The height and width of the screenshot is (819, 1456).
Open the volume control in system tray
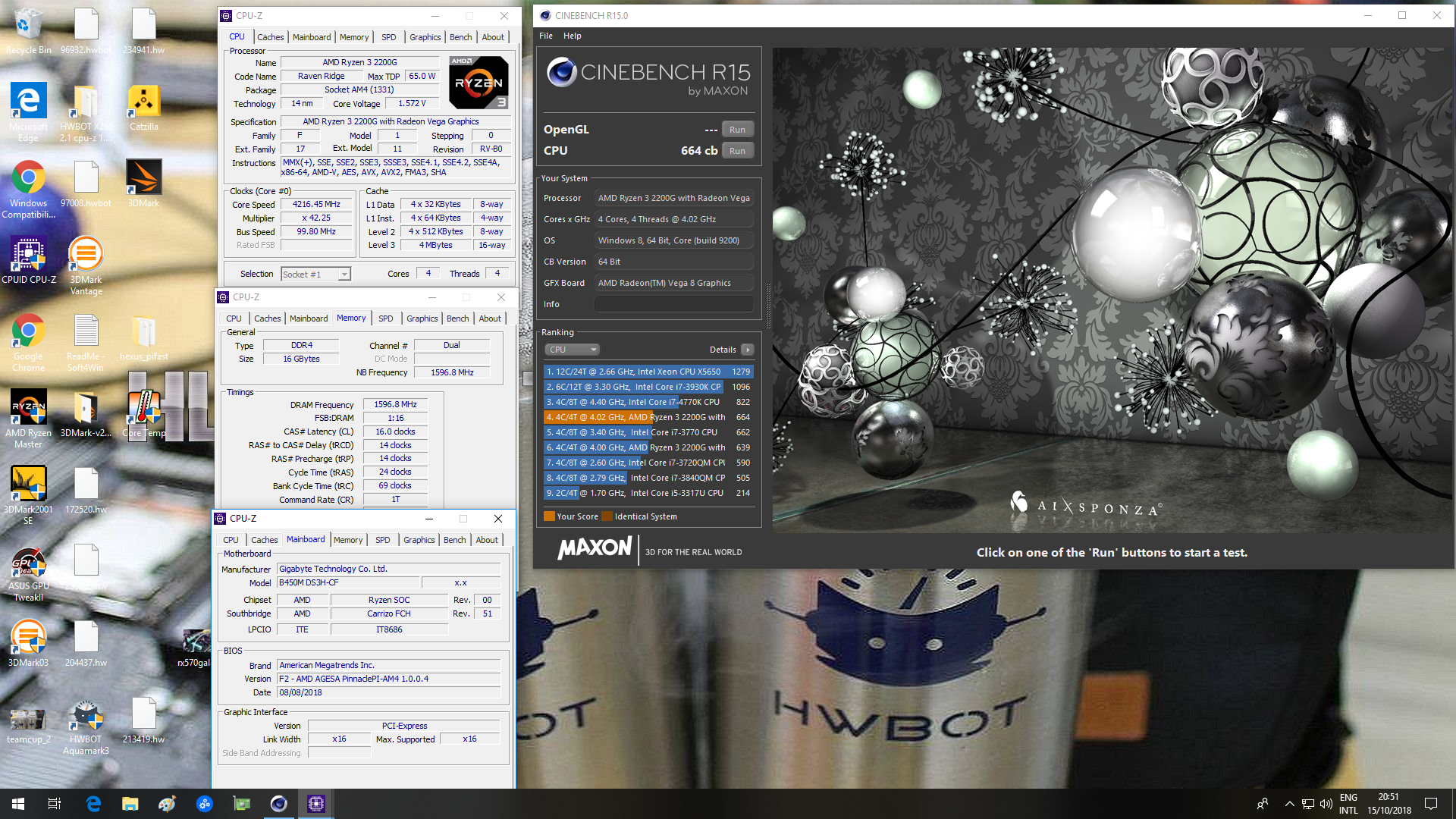click(x=1326, y=804)
